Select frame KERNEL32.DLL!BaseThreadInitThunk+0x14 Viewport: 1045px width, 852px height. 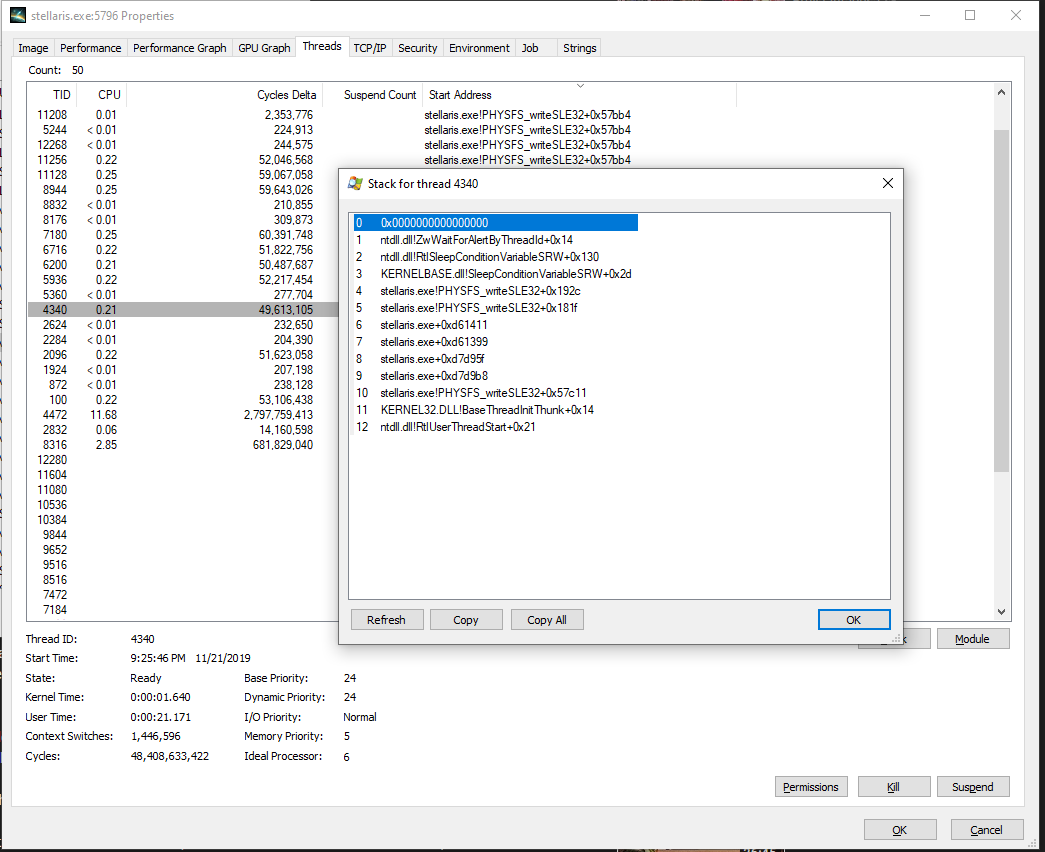[495, 410]
